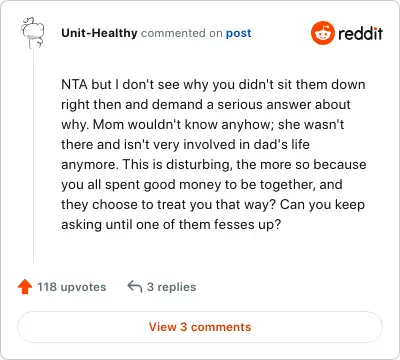This screenshot has height=360, width=400.
Task: Click the View 3 comments button
Action: [x=200, y=327]
